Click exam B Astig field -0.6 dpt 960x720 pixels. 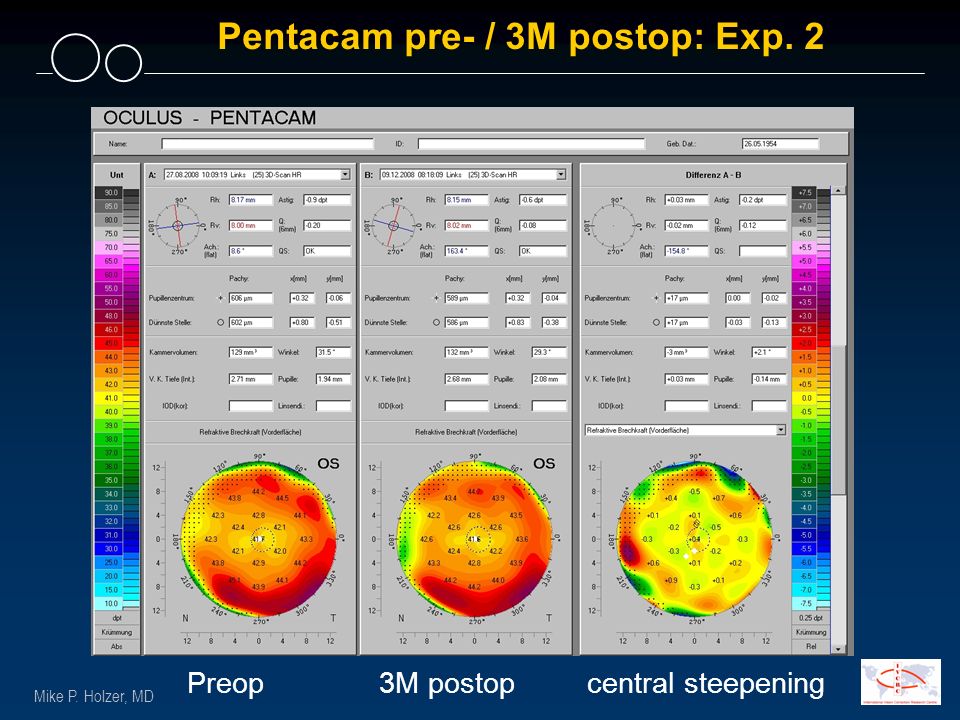[x=542, y=200]
